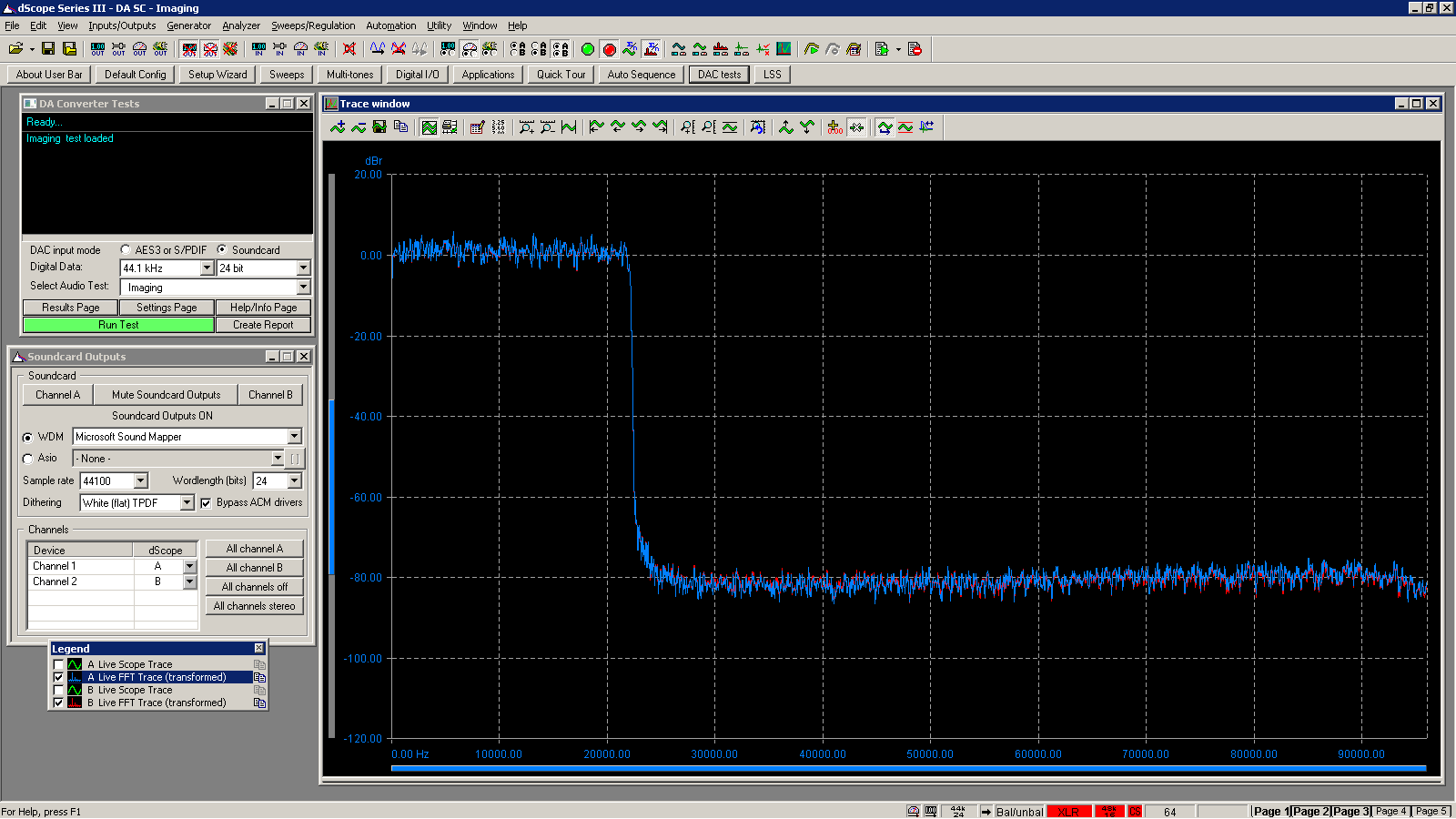Open the Select Audio Test Imaging dropdown
This screenshot has height=819, width=1456.
(303, 288)
